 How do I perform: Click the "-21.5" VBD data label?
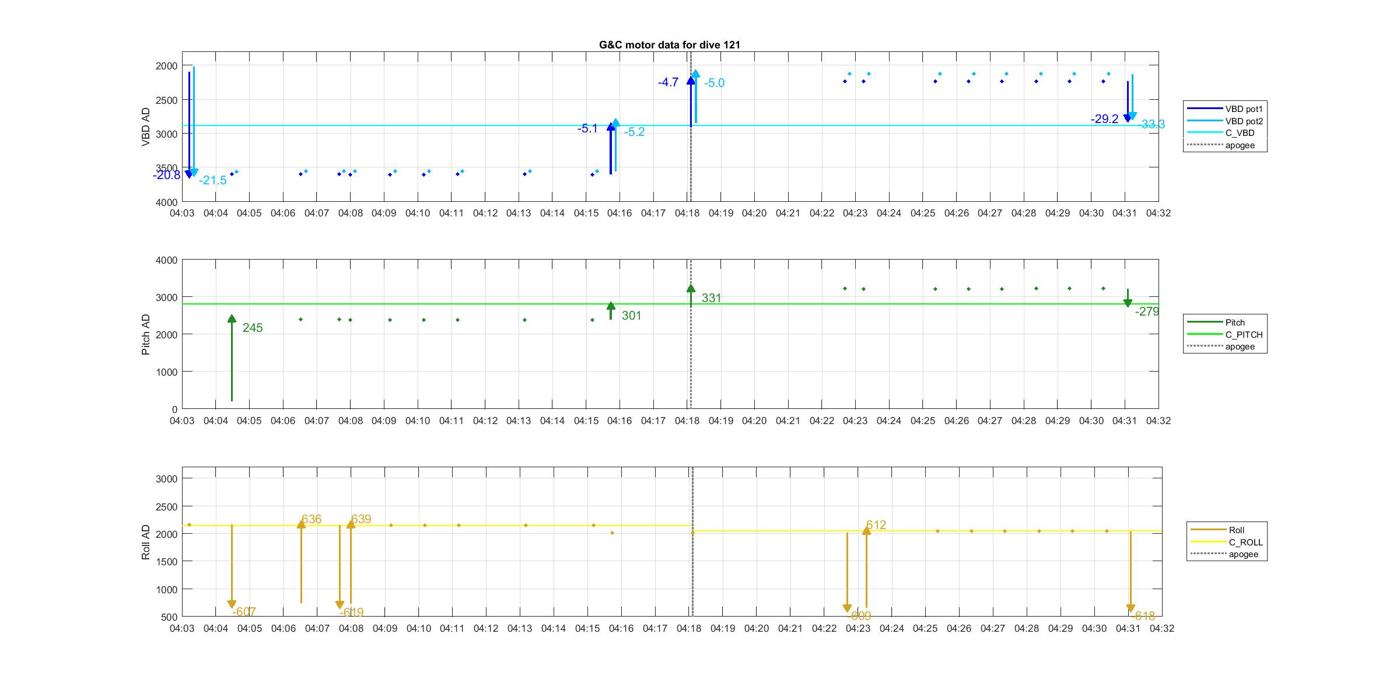click(212, 180)
